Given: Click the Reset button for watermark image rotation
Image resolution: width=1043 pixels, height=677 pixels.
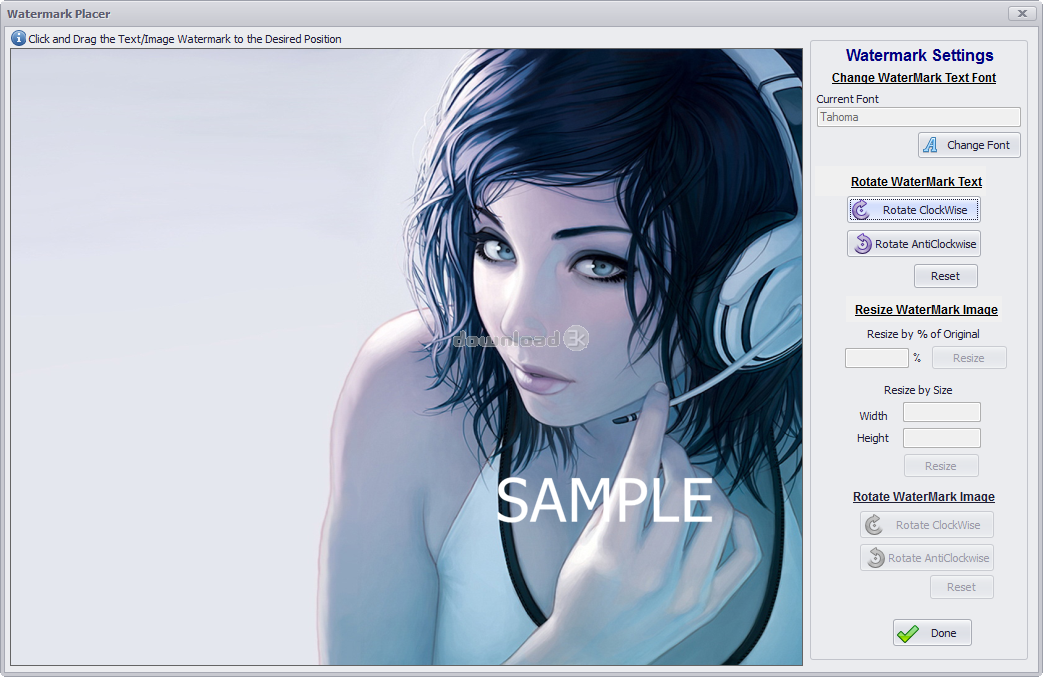Looking at the screenshot, I should 961,587.
